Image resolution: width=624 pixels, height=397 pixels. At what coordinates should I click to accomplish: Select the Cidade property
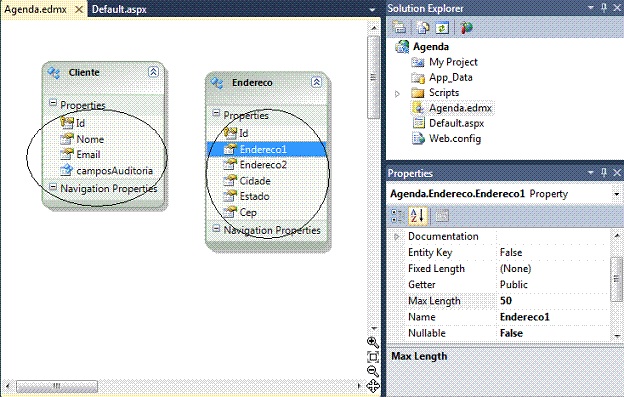tap(255, 181)
